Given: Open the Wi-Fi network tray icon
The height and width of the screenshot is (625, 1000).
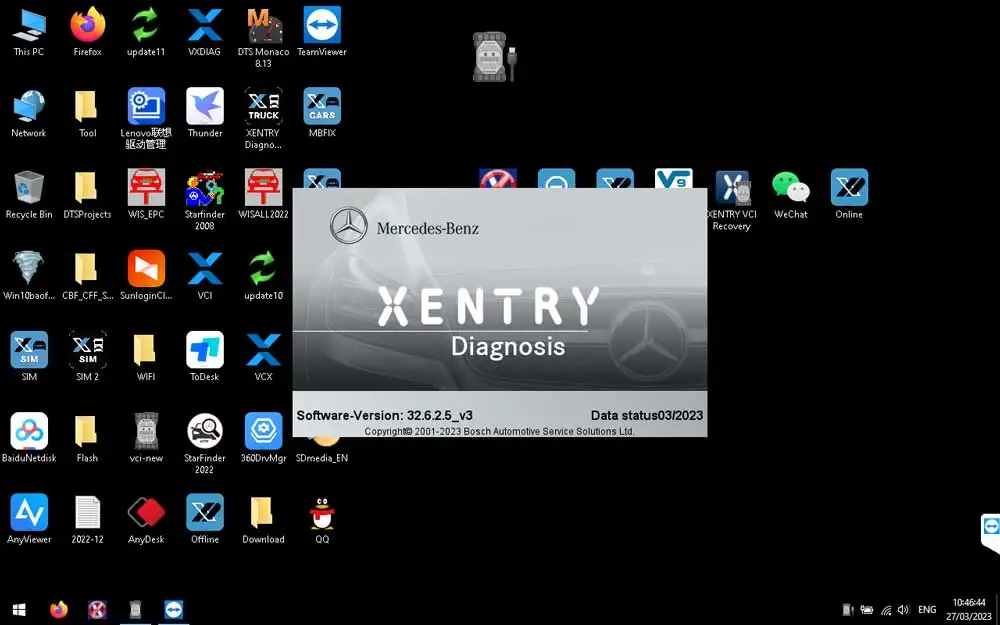Looking at the screenshot, I should click(886, 610).
